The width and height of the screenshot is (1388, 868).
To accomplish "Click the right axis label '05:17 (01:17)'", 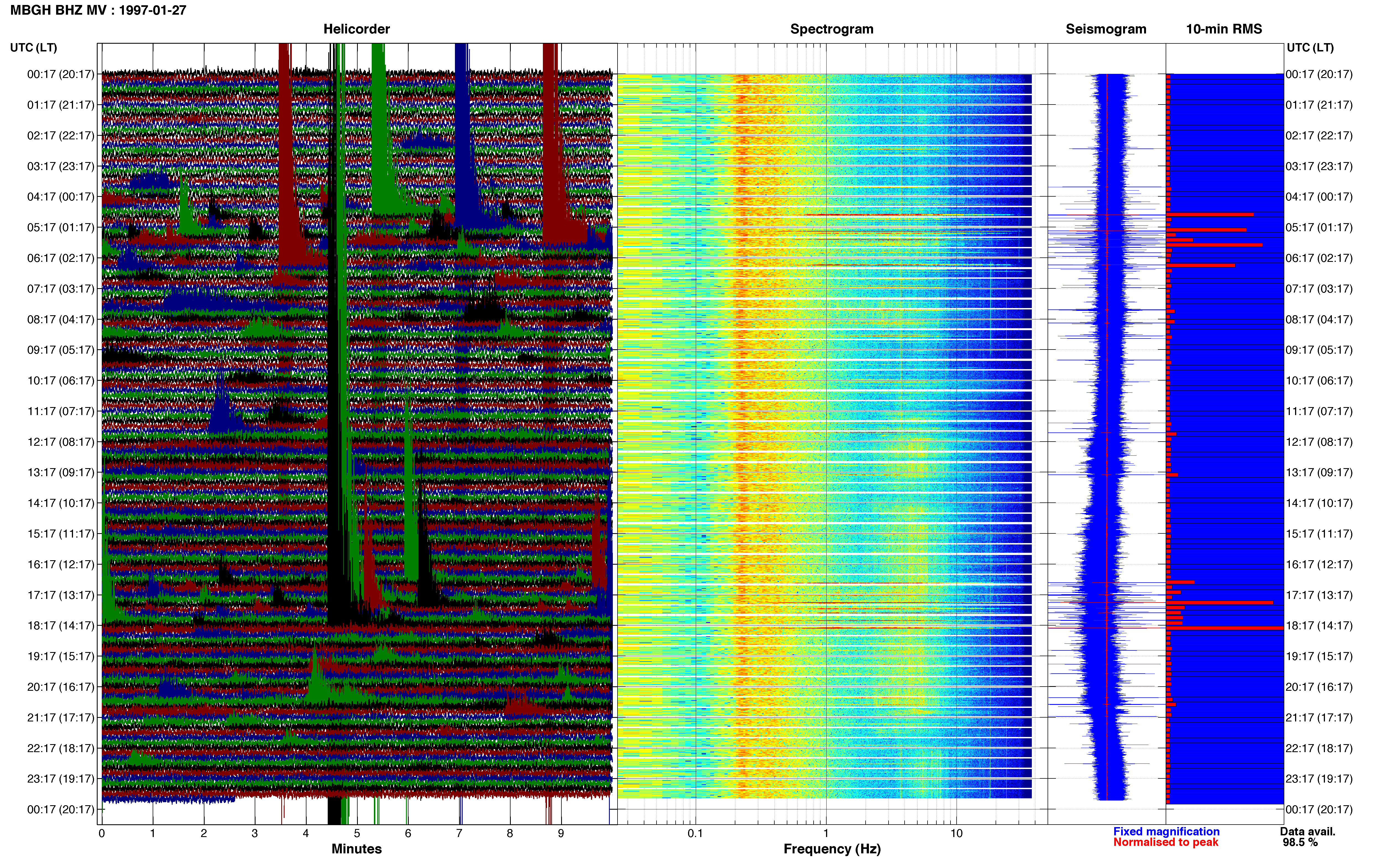I will tap(1319, 227).
